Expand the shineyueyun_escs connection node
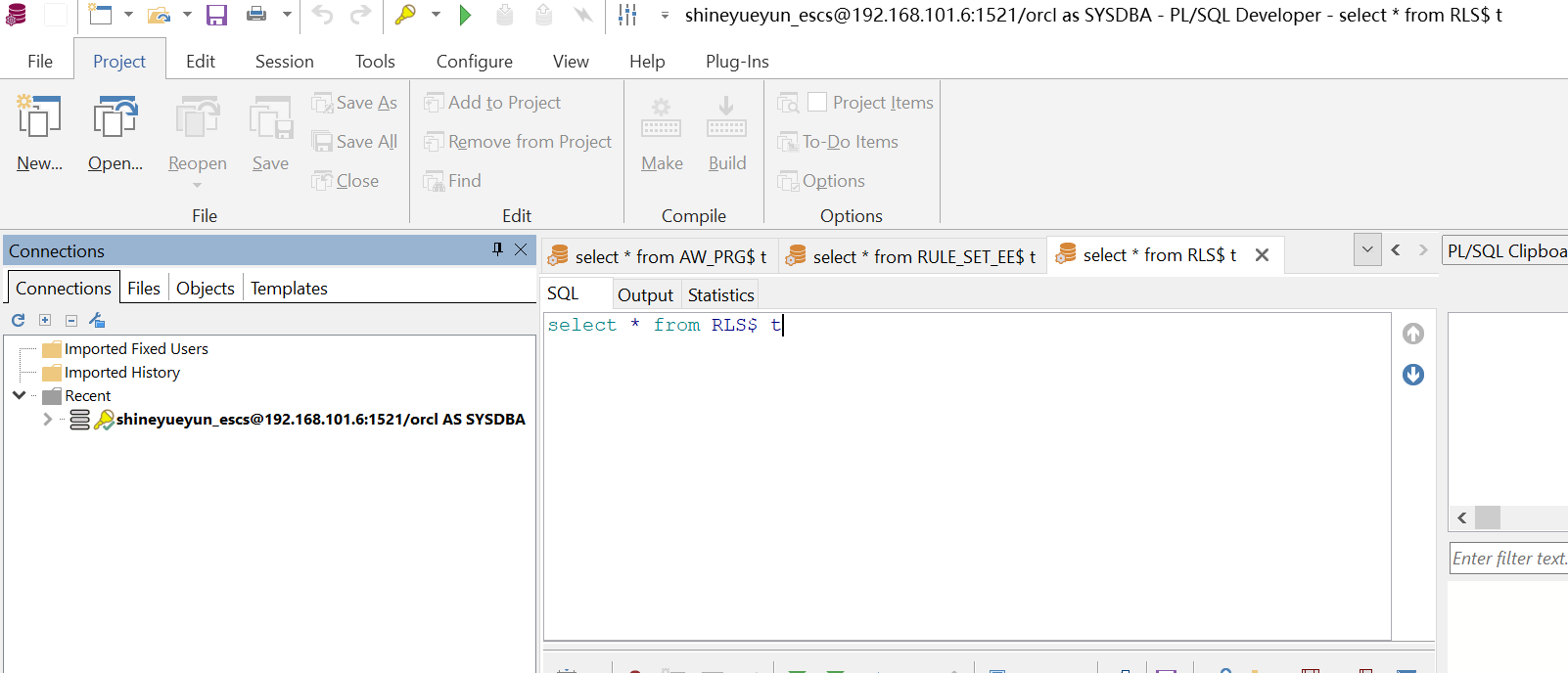 point(47,419)
